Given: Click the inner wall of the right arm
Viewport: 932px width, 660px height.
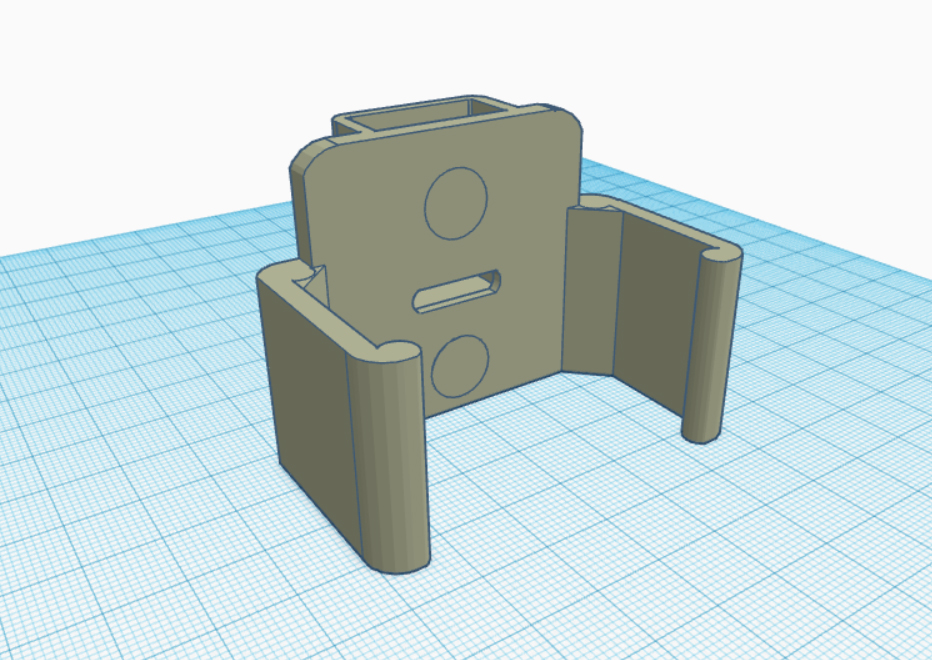Looking at the screenshot, I should tap(656, 312).
